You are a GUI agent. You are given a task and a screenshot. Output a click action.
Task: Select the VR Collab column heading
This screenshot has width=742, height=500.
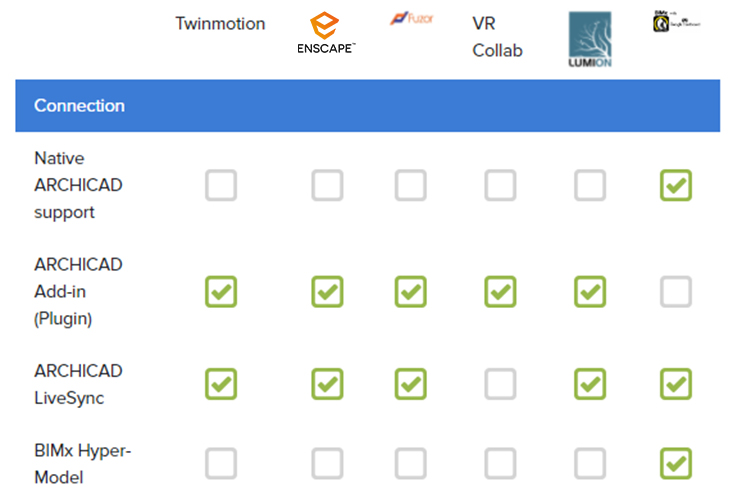[x=497, y=37]
